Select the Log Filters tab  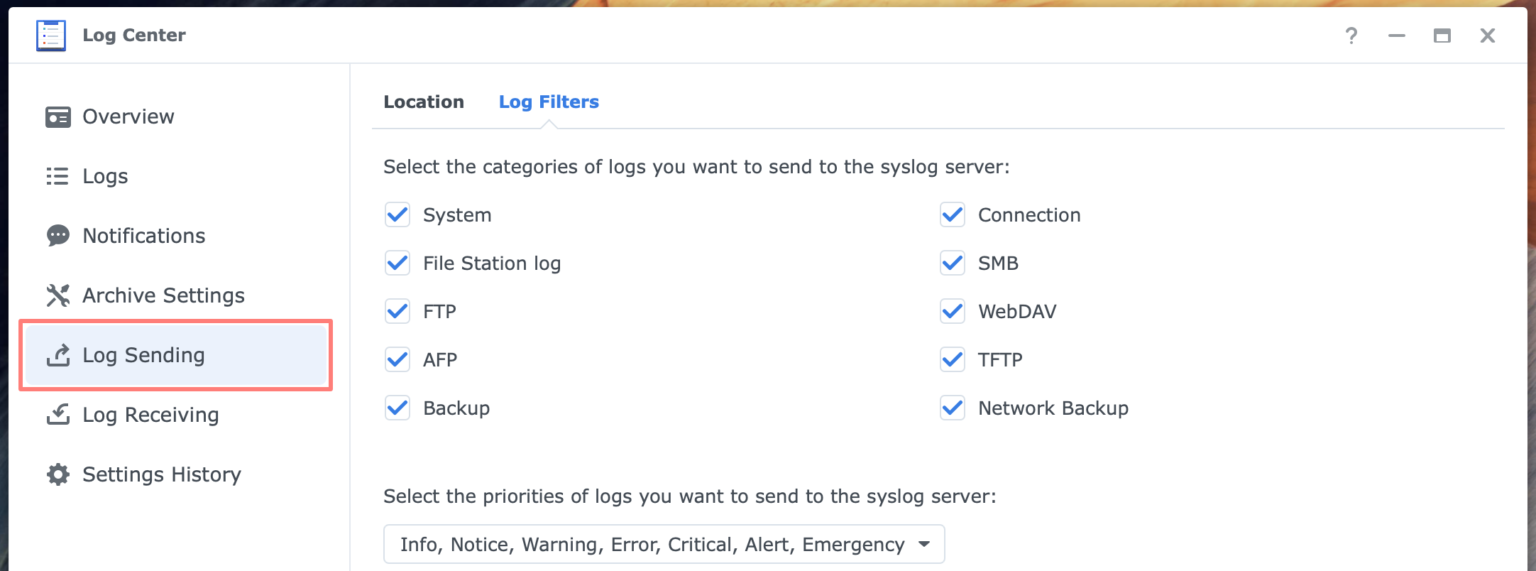[x=548, y=102]
